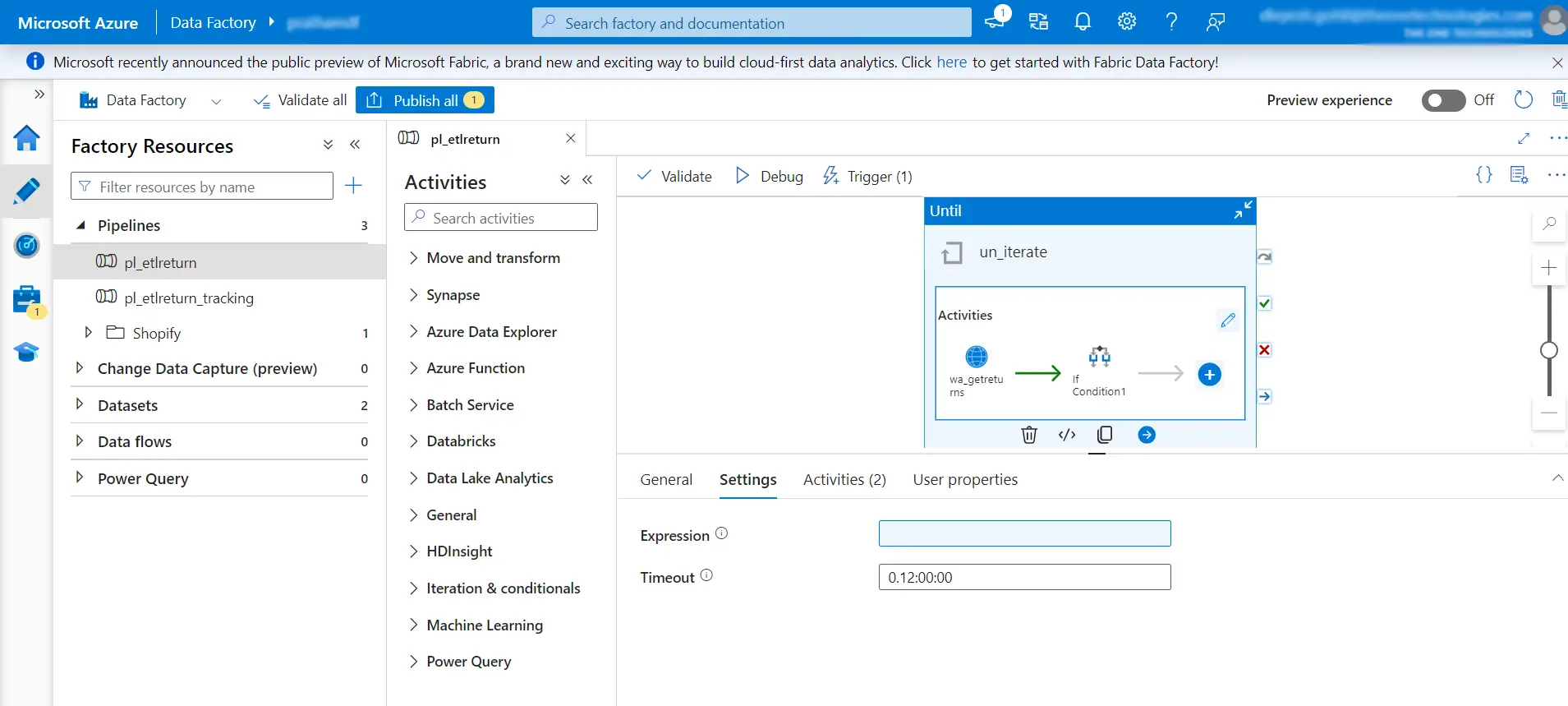Collapse the Activities pane
The image size is (1568, 706).
587,180
